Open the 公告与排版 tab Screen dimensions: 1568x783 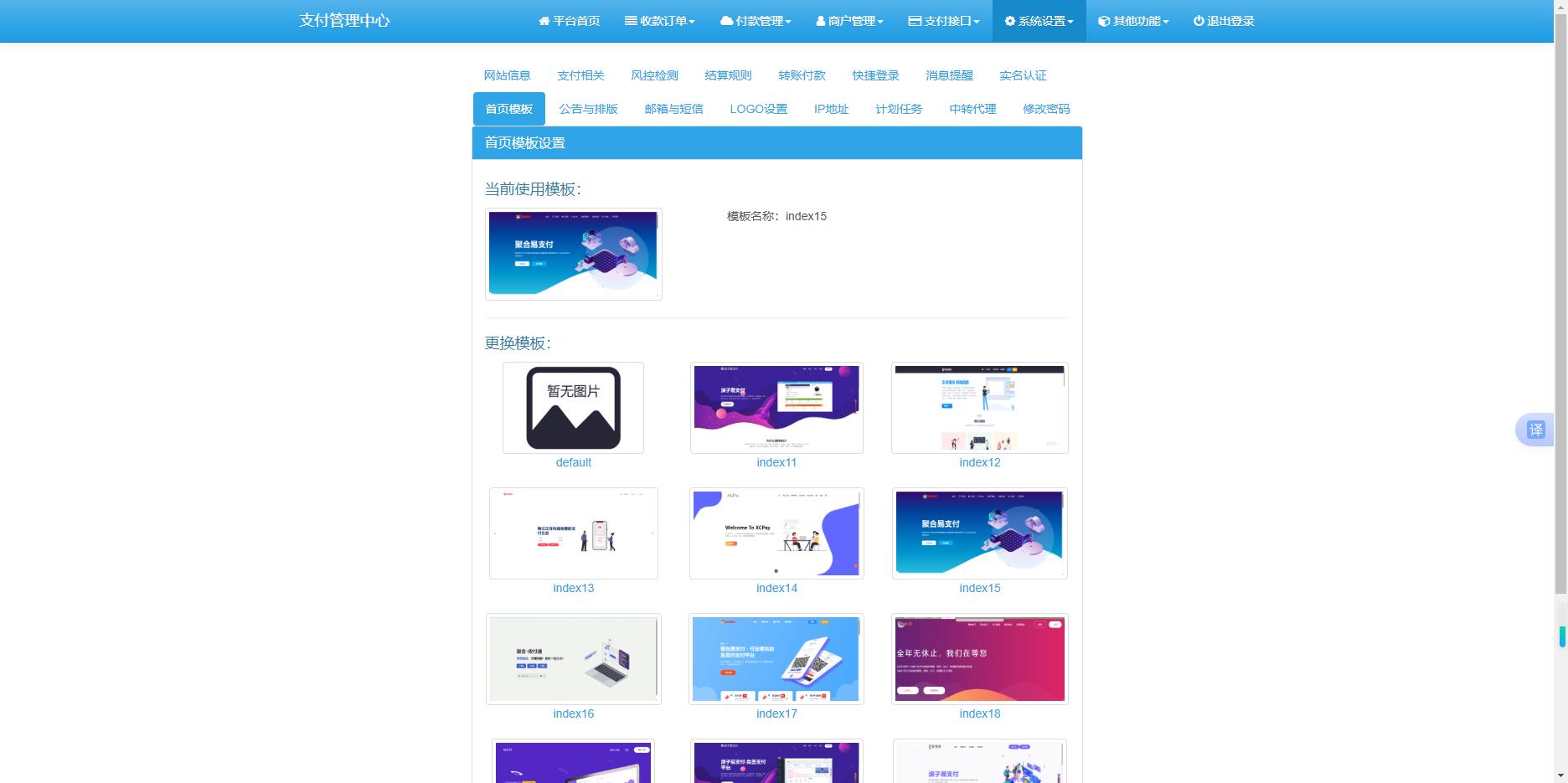point(589,109)
